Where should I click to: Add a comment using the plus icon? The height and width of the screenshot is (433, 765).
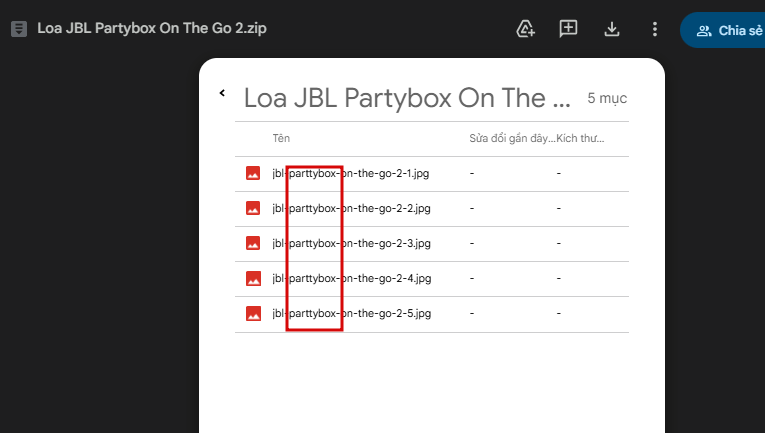pos(568,29)
